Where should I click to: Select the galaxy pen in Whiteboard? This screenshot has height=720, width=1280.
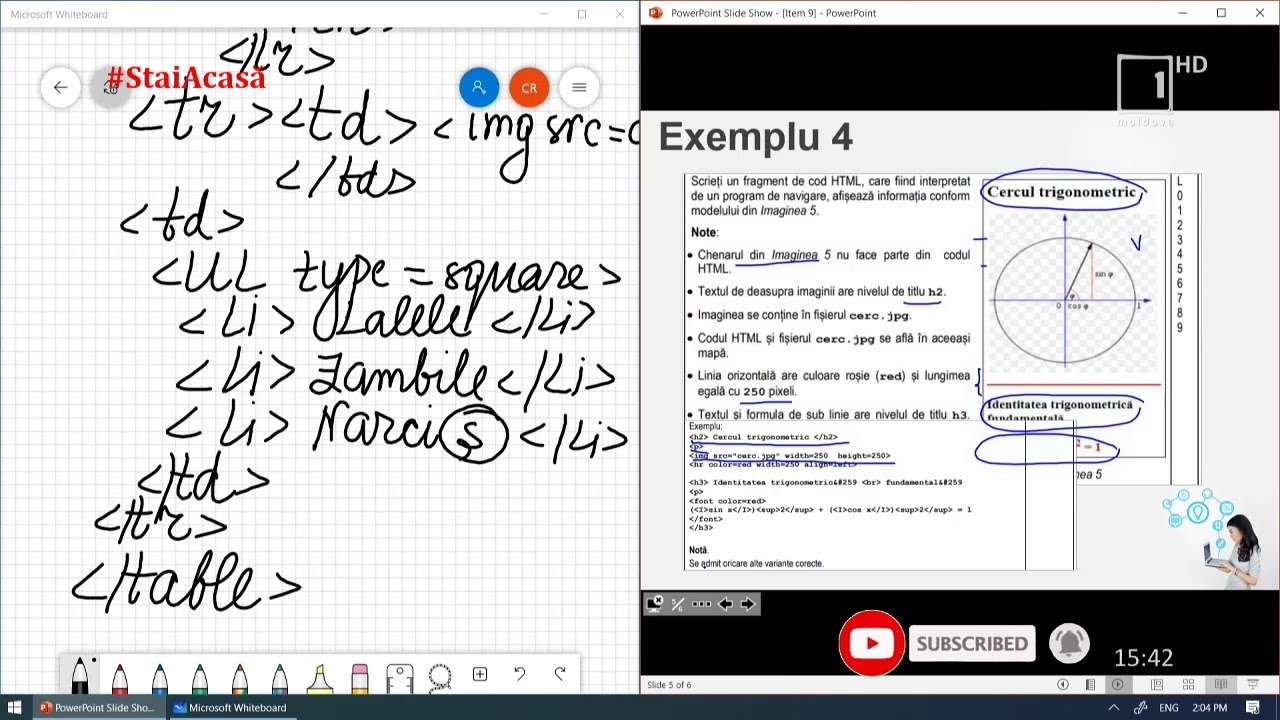pos(280,678)
